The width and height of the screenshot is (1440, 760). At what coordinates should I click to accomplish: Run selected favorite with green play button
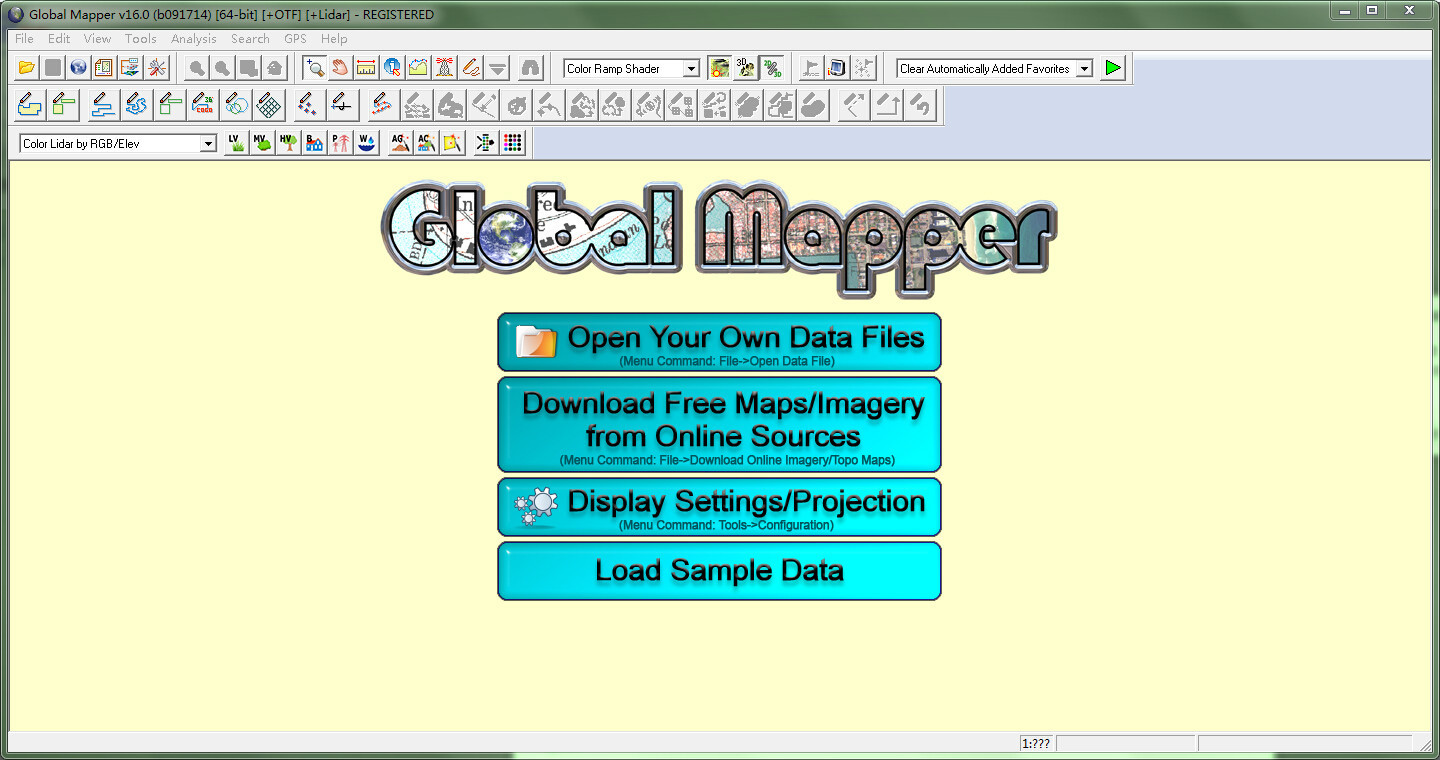click(1113, 68)
